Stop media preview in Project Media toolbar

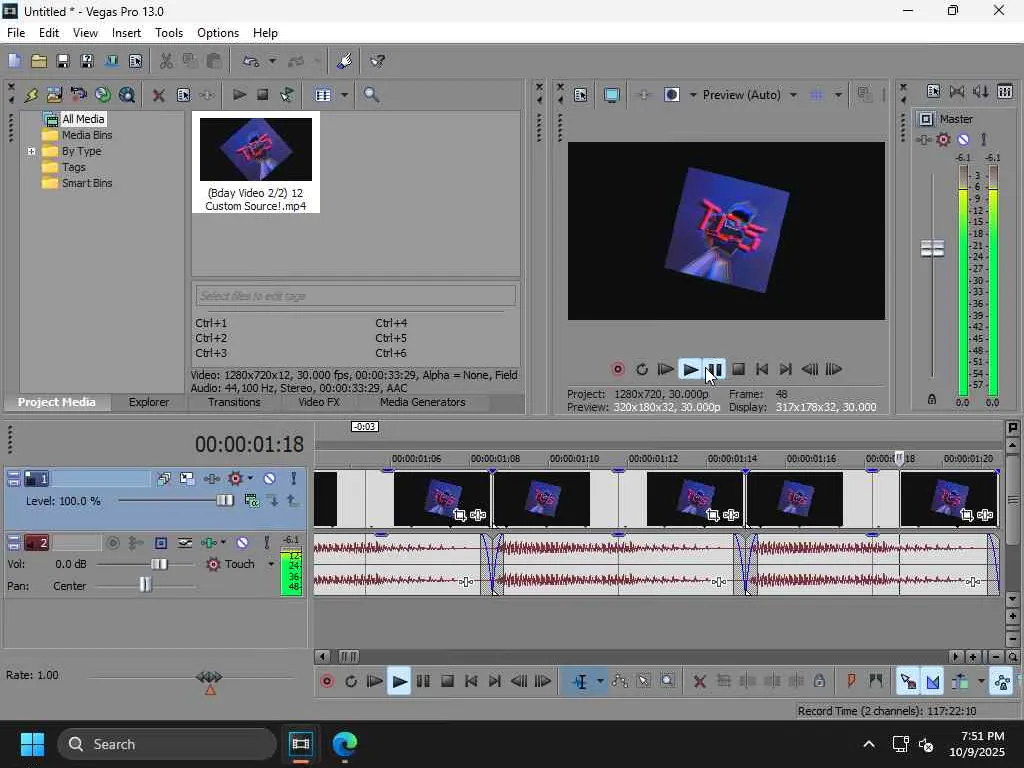click(263, 95)
